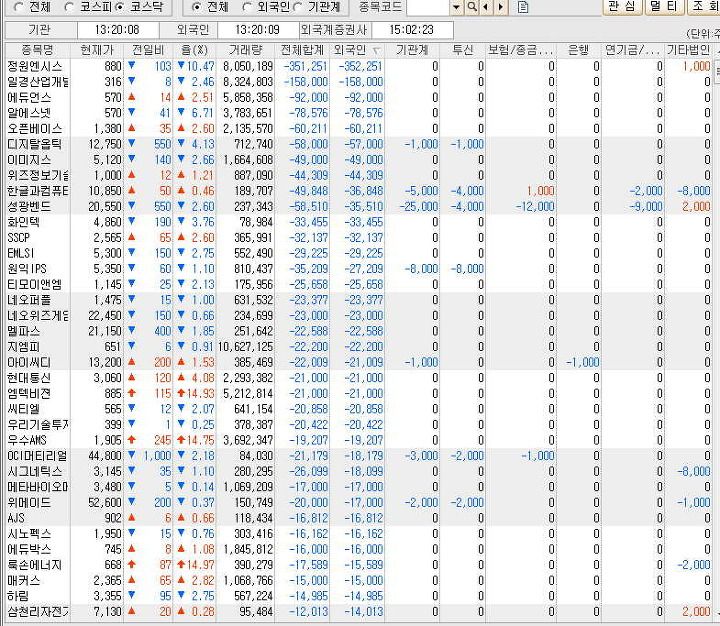This screenshot has height=626, width=720.
Task: Select the OCI머티리얼 stock row
Action: tap(359, 456)
